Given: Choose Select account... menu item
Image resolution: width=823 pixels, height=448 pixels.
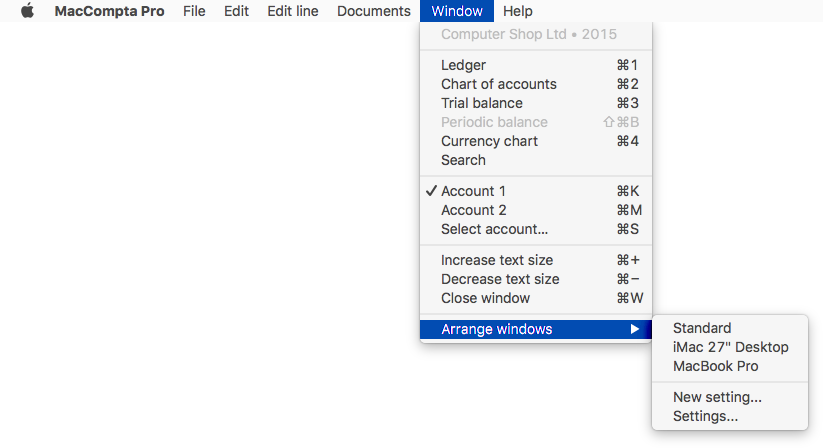Looking at the screenshot, I should click(536, 229).
